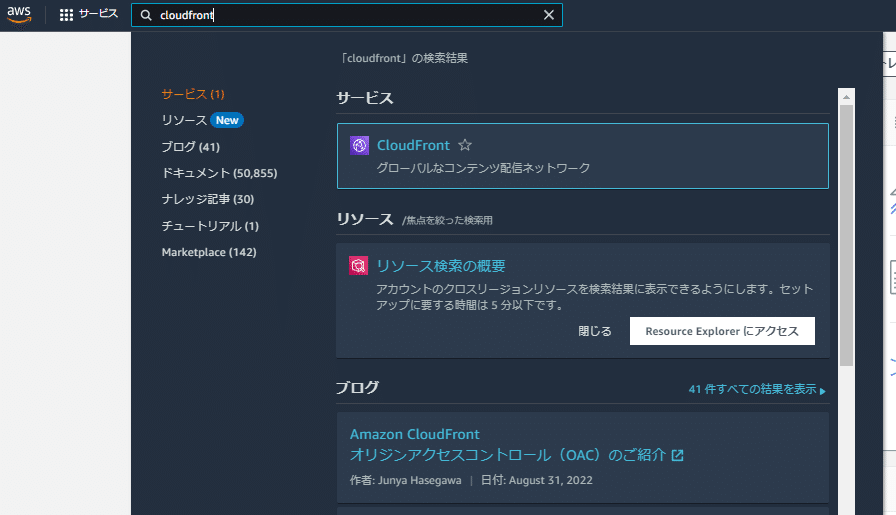This screenshot has width=896, height=515.
Task: Click the CloudFront purple service icon
Action: pos(359,146)
